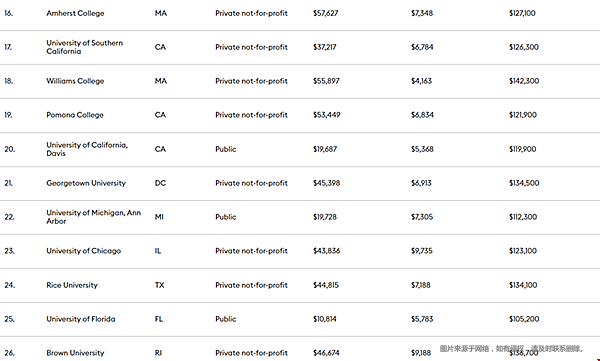Image resolution: width=600 pixels, height=361 pixels.
Task: Click the $19,728 cost for Michigan
Action: tap(325, 217)
